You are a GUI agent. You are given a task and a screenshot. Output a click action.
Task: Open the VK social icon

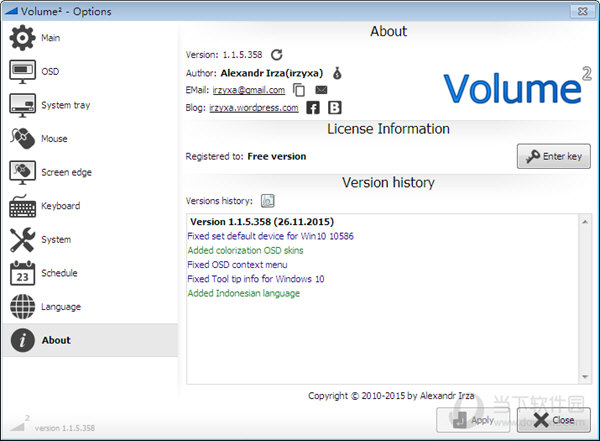(x=335, y=108)
